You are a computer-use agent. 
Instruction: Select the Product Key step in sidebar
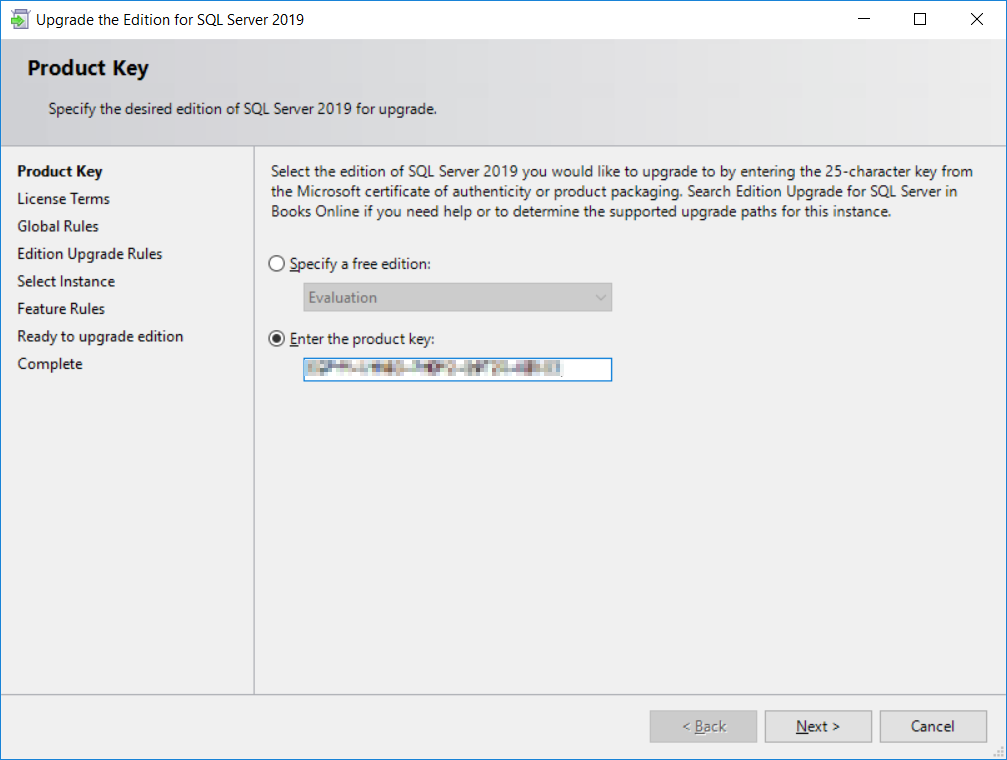click(x=60, y=172)
